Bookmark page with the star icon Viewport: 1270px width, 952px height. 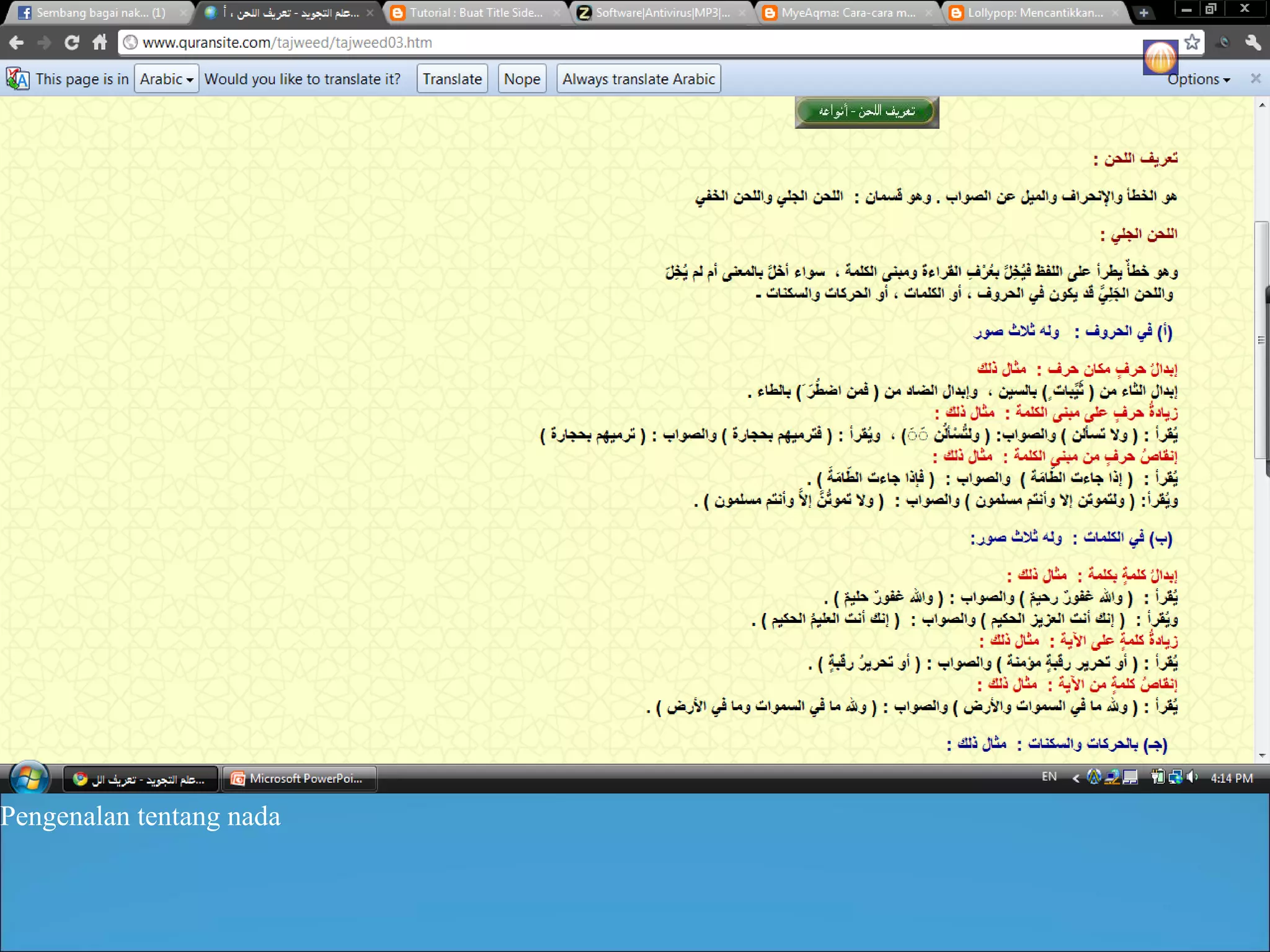click(1191, 42)
